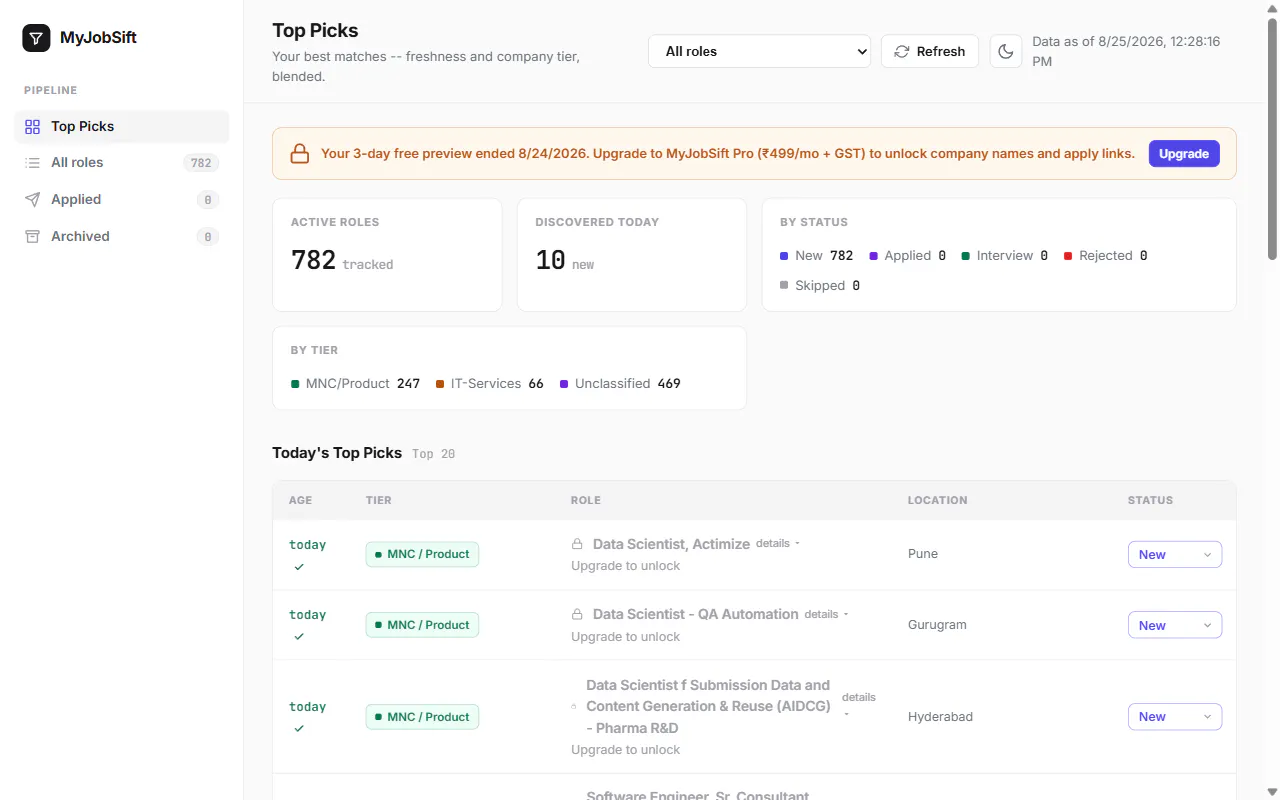Image resolution: width=1280 pixels, height=800 pixels.
Task: Click the checkmark icon in the Pune row
Action: 299,567
